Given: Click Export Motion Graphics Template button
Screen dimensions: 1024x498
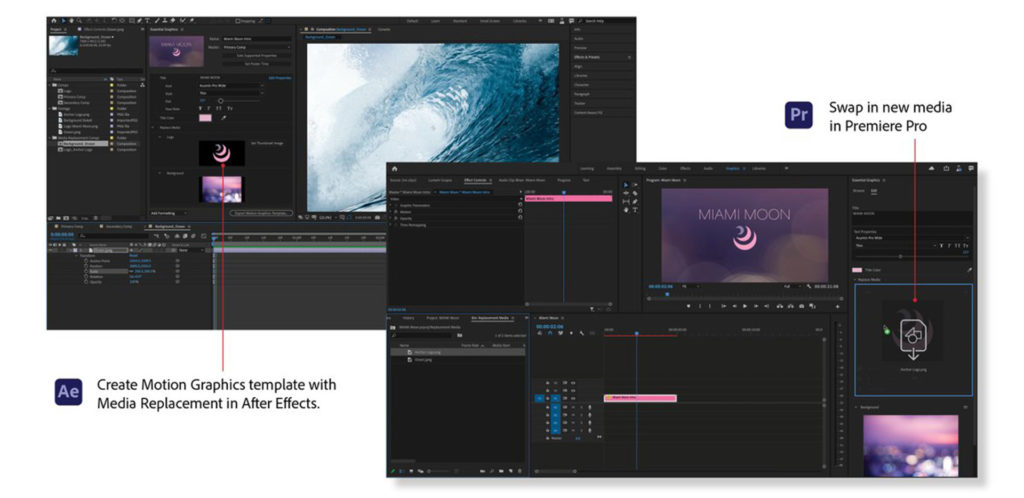Looking at the screenshot, I should pyautogui.click(x=261, y=213).
